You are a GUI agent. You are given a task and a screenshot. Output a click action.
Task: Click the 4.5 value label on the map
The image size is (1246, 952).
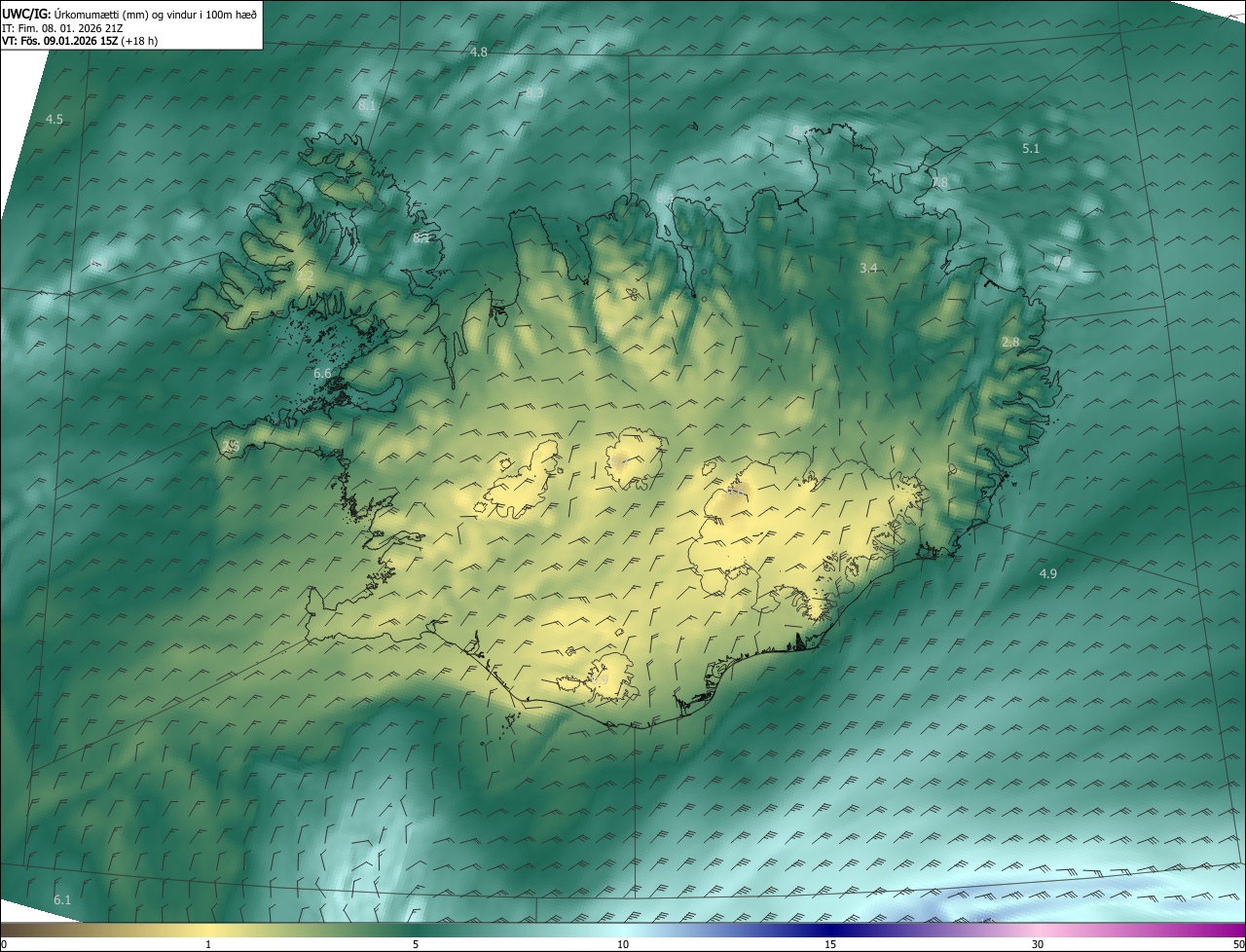(55, 119)
